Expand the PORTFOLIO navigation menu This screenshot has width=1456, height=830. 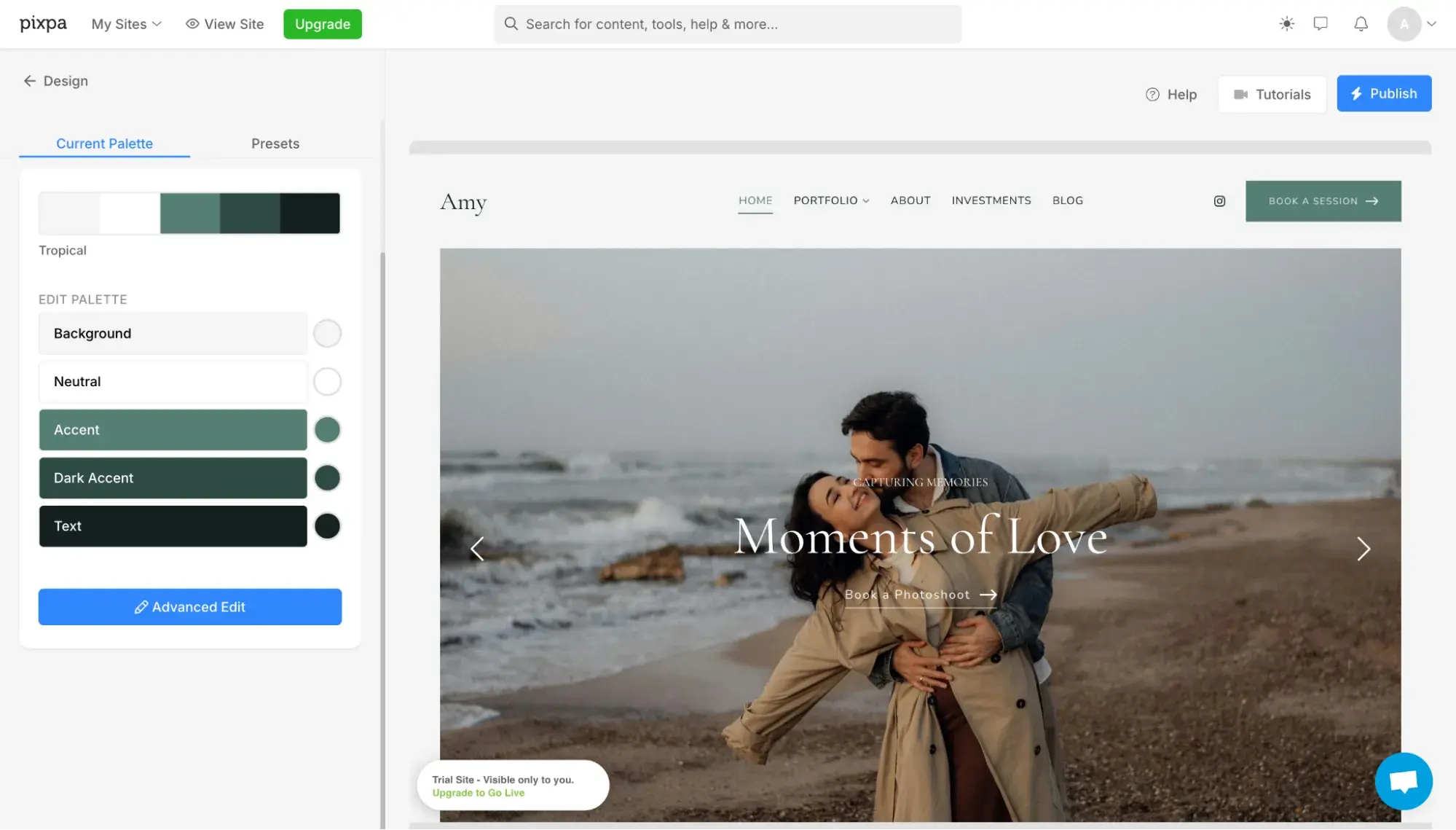click(830, 200)
